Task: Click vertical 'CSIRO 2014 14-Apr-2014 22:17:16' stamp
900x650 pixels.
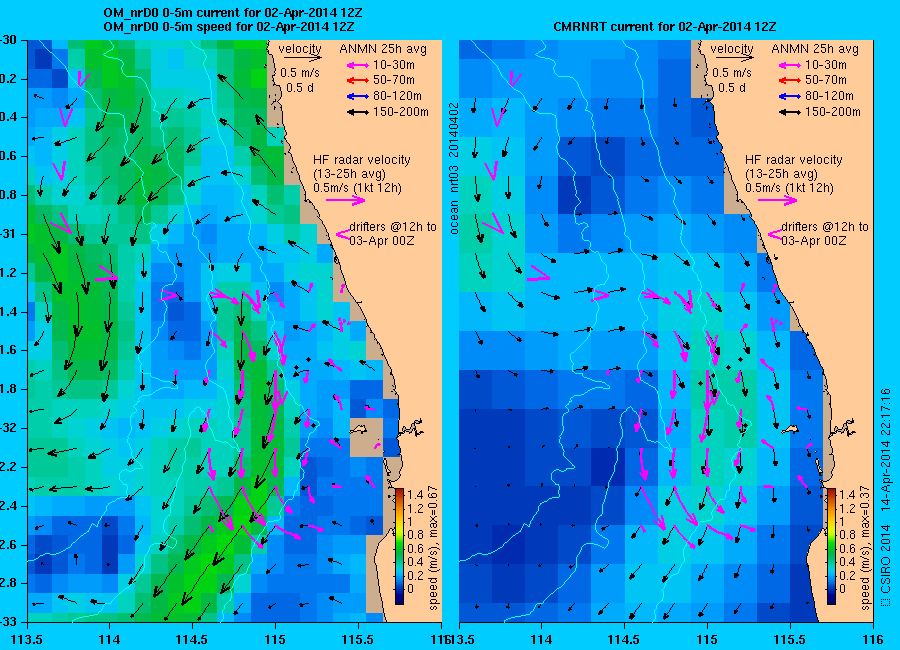Action: tap(885, 497)
